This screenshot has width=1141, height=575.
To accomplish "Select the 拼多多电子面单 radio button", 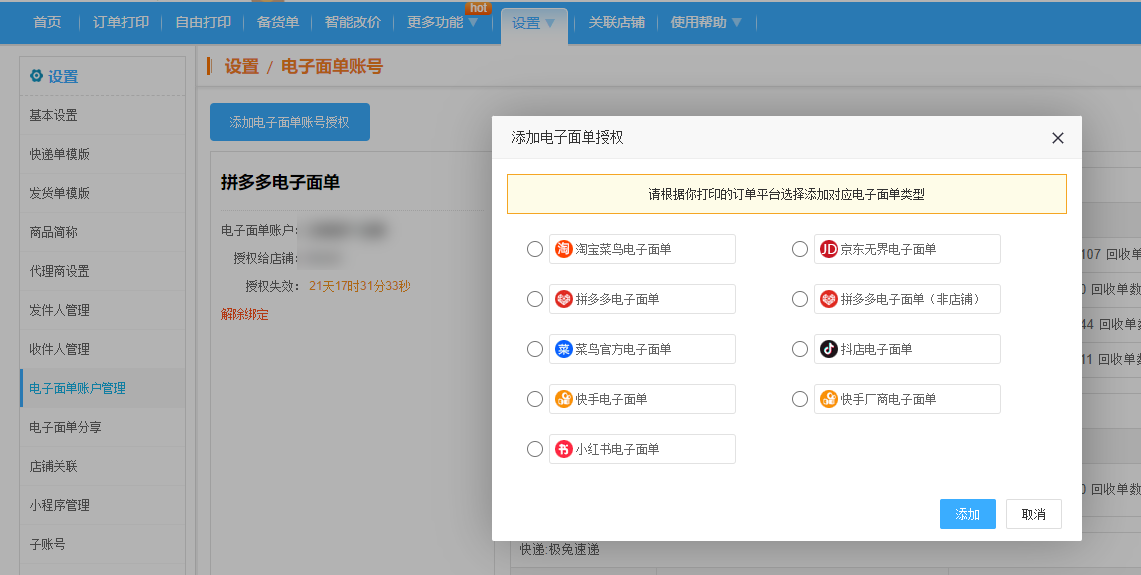I will (535, 299).
